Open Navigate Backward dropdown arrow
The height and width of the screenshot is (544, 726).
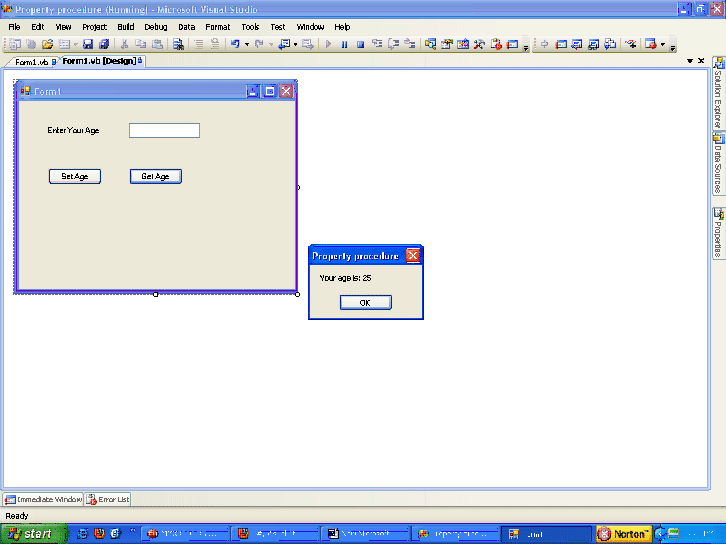(295, 44)
